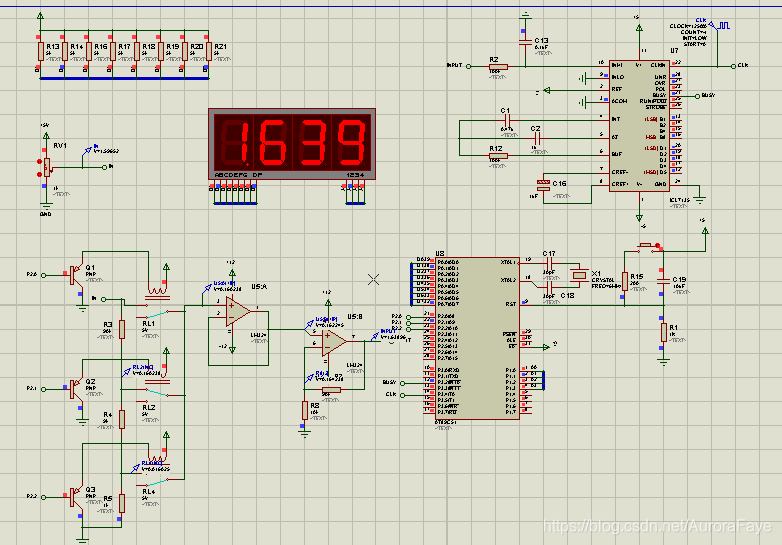
Task: Select resistor R16 in the pull-up array
Action: pos(89,51)
